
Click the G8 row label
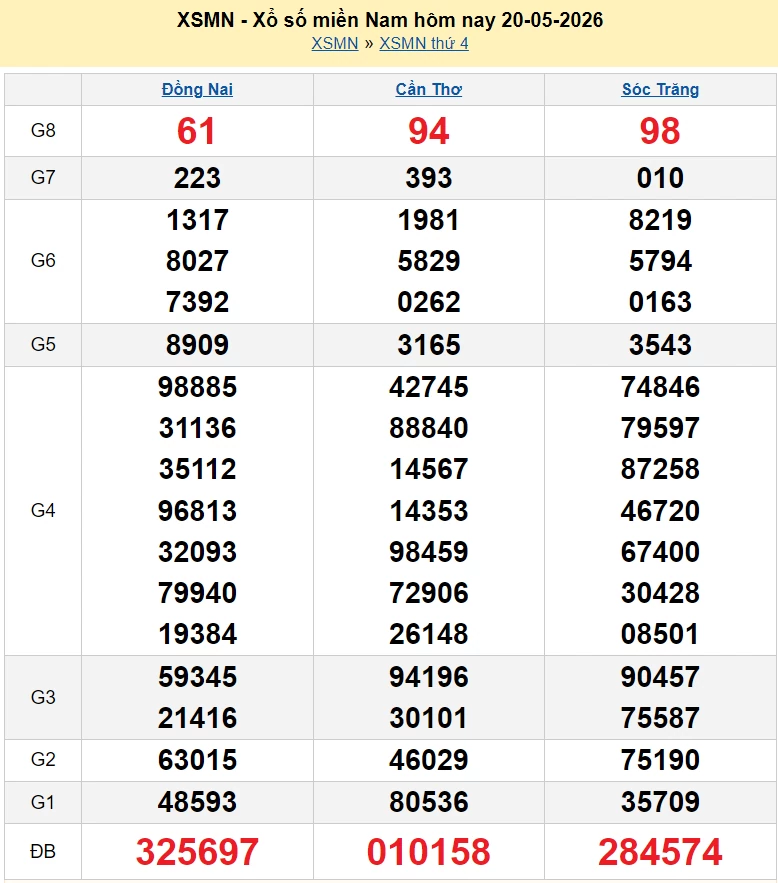tap(43, 131)
